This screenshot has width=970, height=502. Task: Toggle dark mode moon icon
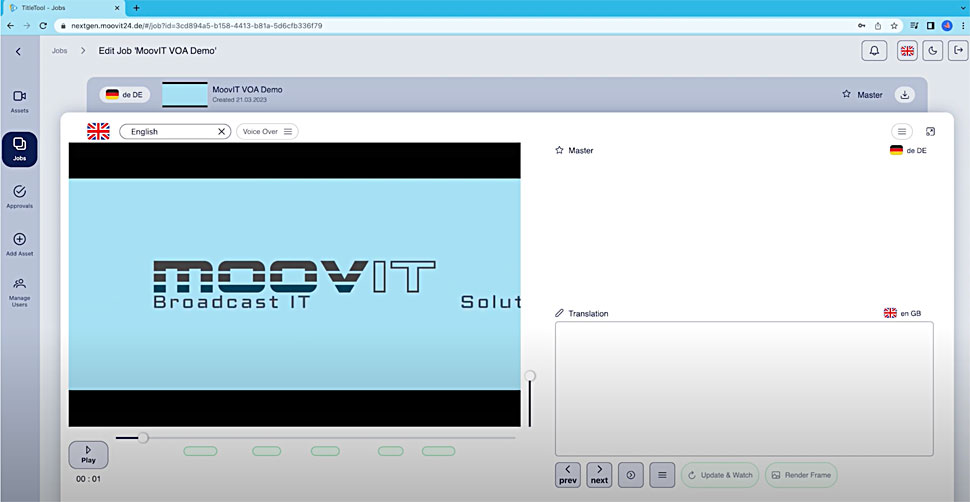(x=932, y=51)
